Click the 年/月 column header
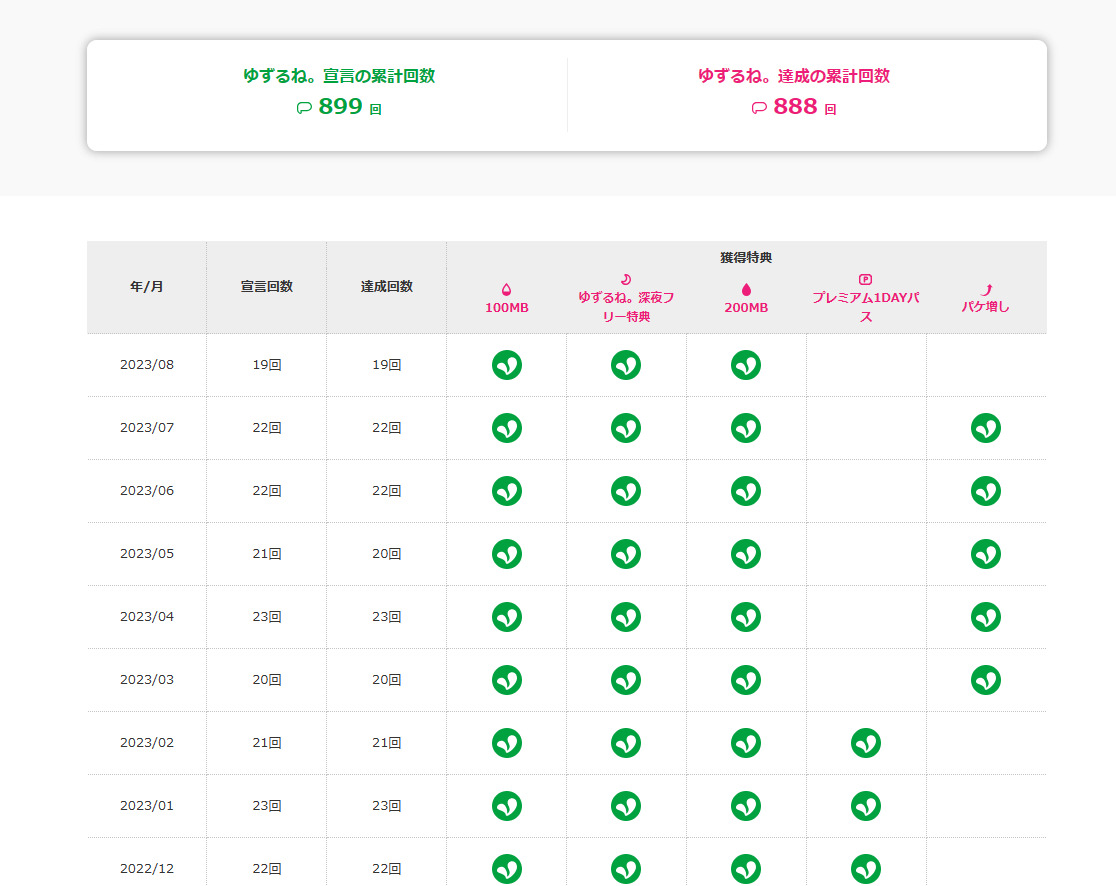 point(147,287)
